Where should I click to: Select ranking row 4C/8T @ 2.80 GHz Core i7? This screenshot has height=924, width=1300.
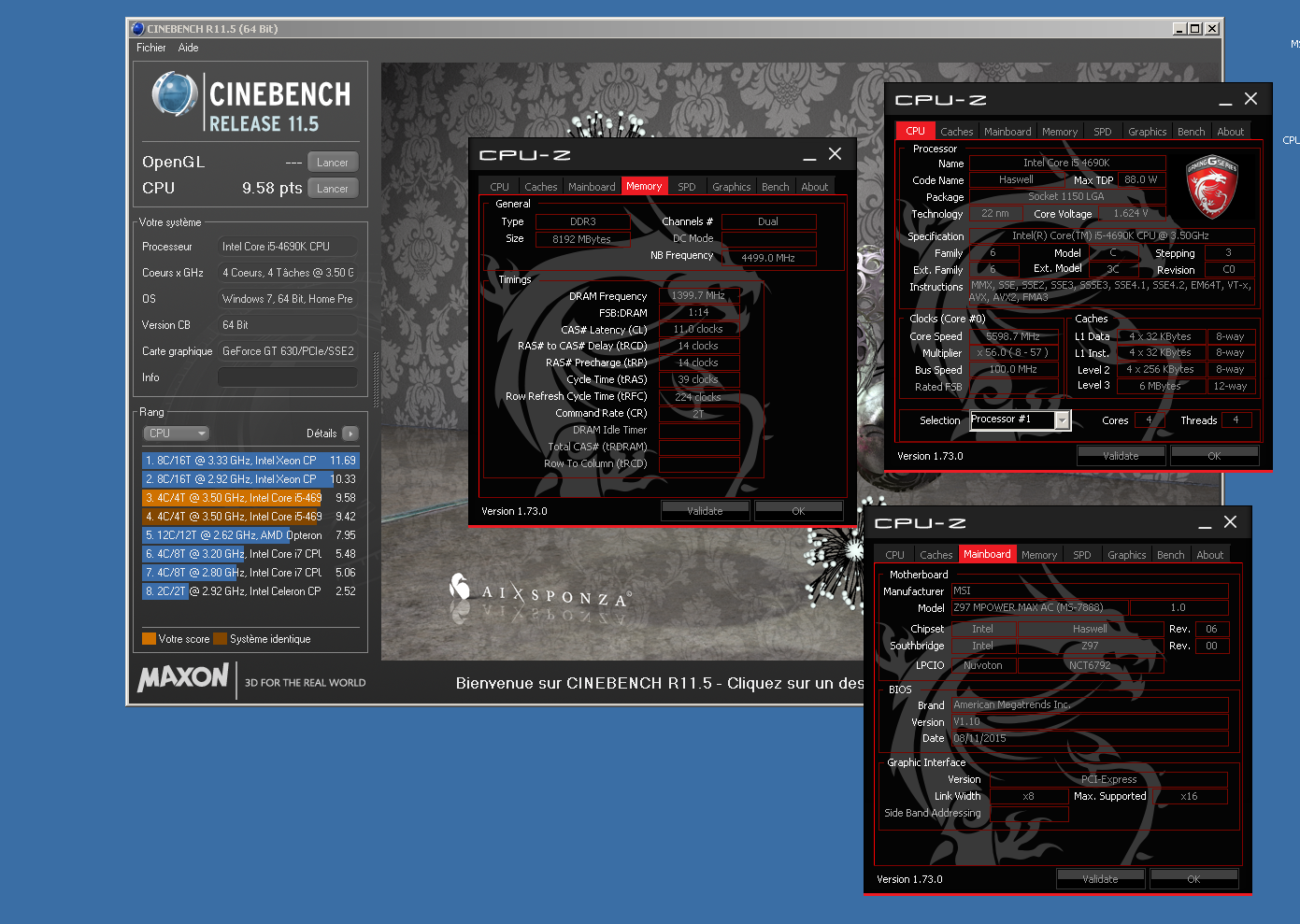pyautogui.click(x=250, y=573)
